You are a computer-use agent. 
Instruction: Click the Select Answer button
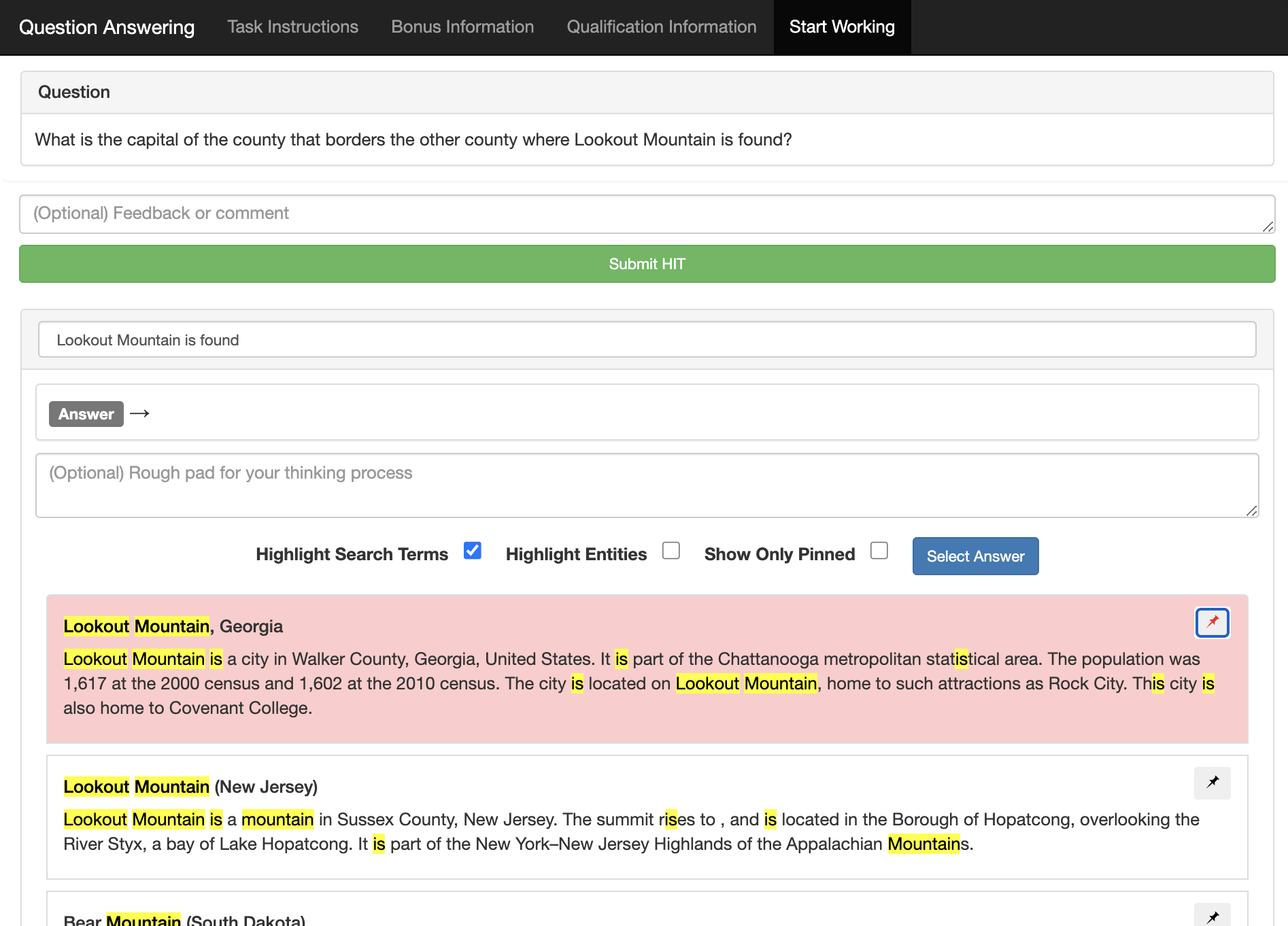(x=975, y=556)
